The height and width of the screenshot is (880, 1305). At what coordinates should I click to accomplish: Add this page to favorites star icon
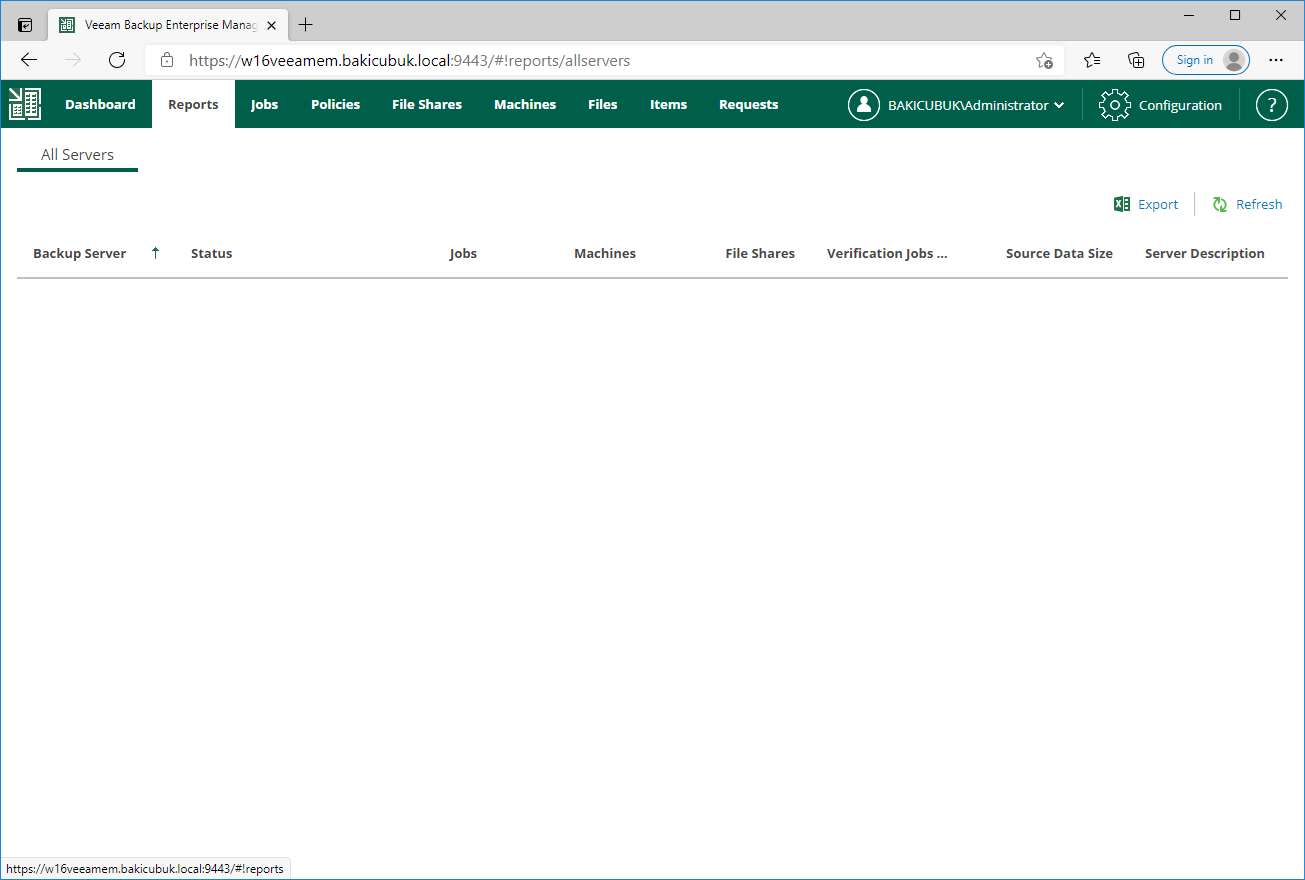tap(1044, 60)
